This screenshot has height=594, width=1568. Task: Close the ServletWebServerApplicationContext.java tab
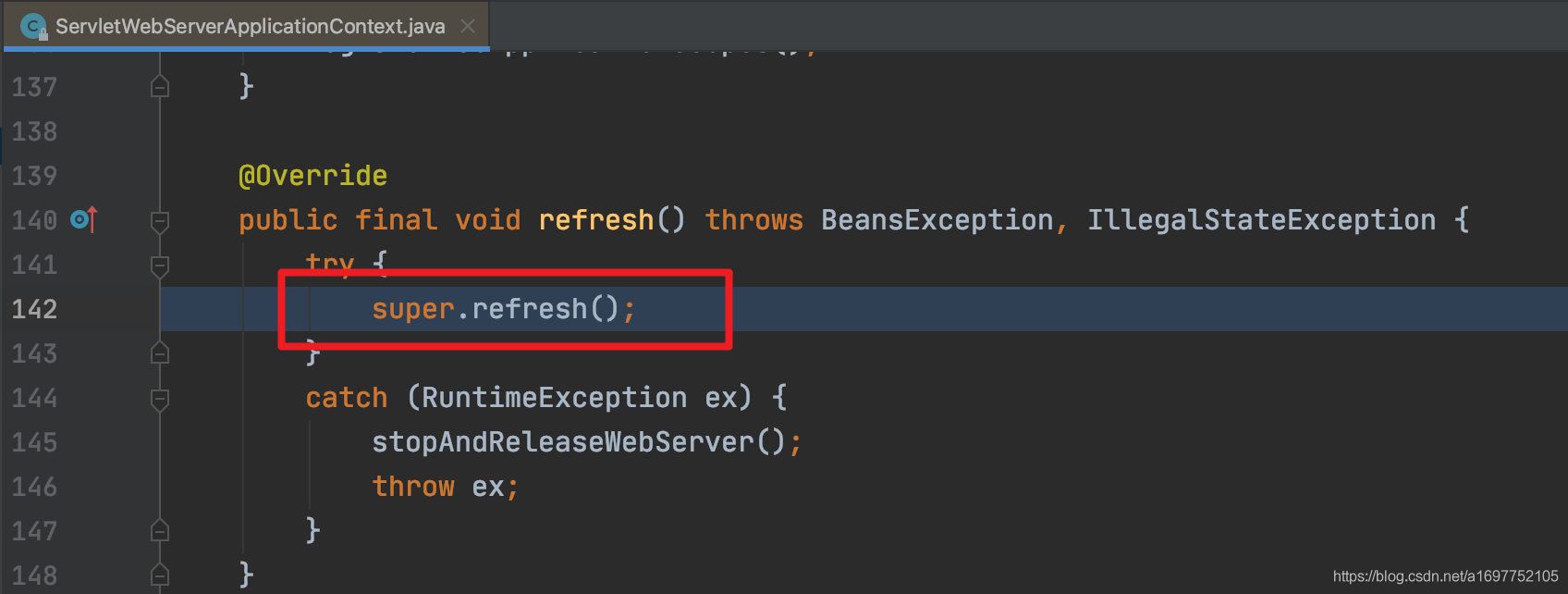[468, 26]
